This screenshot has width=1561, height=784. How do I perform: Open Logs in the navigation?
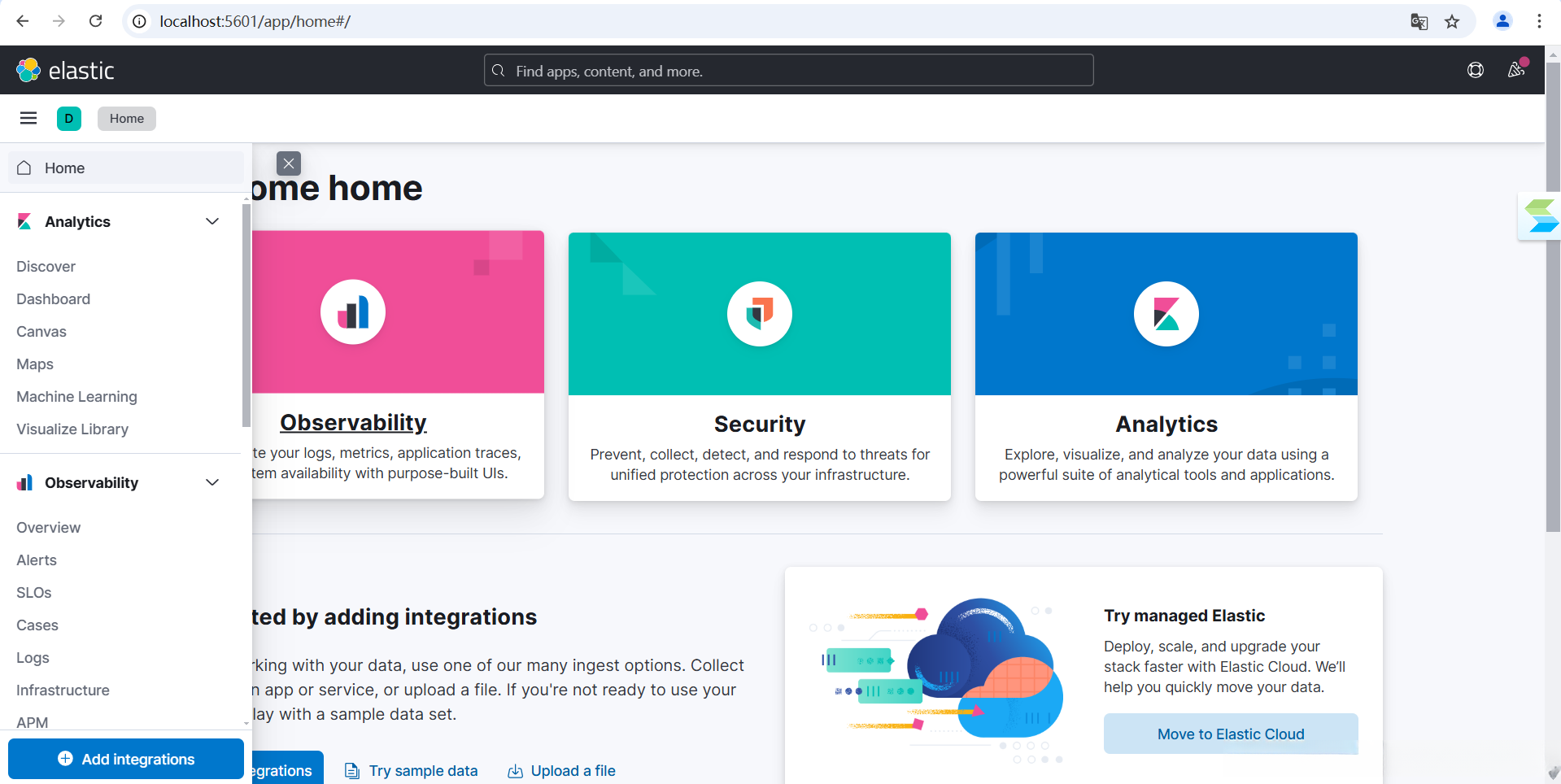(33, 658)
